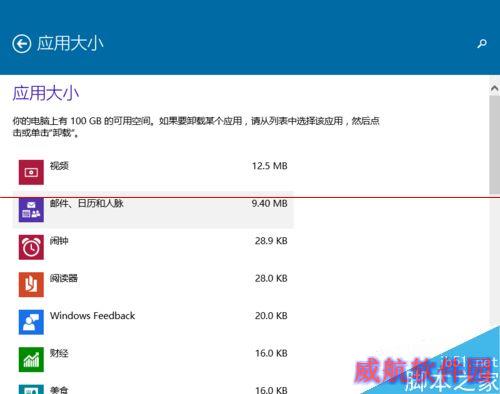Choose the 阅读器 reader app icon
Screen dimensions: 500x394
coord(31,284)
